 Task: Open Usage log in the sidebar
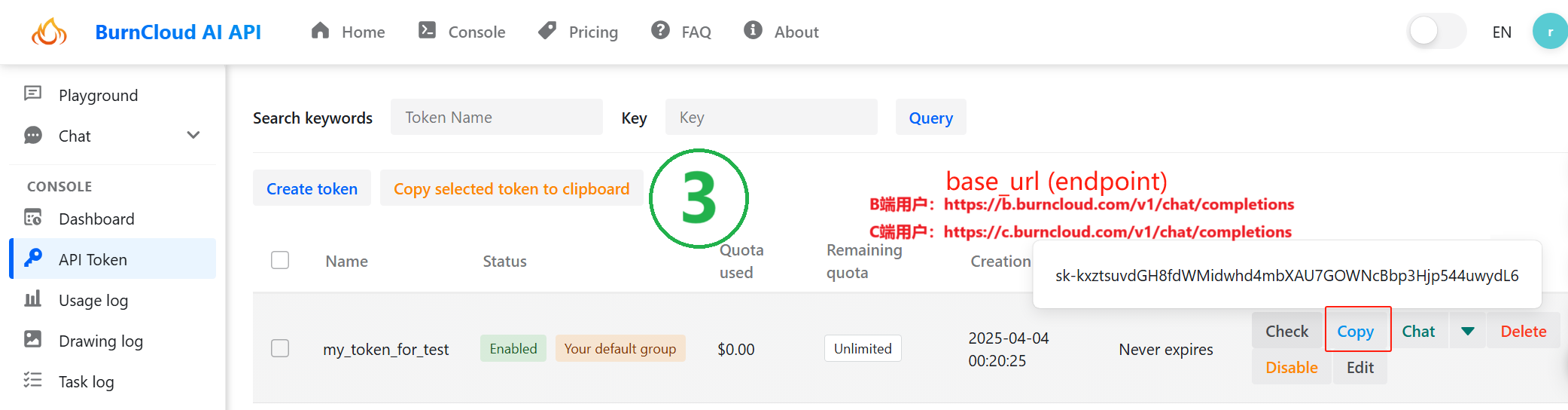click(113, 300)
